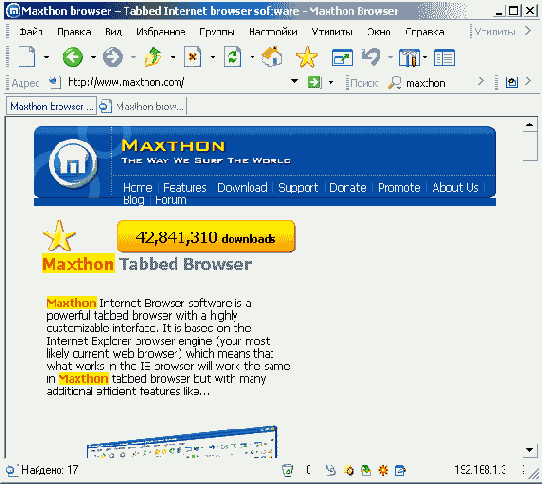
Task: Click the page scrollbar up arrow
Action: (x=529, y=125)
